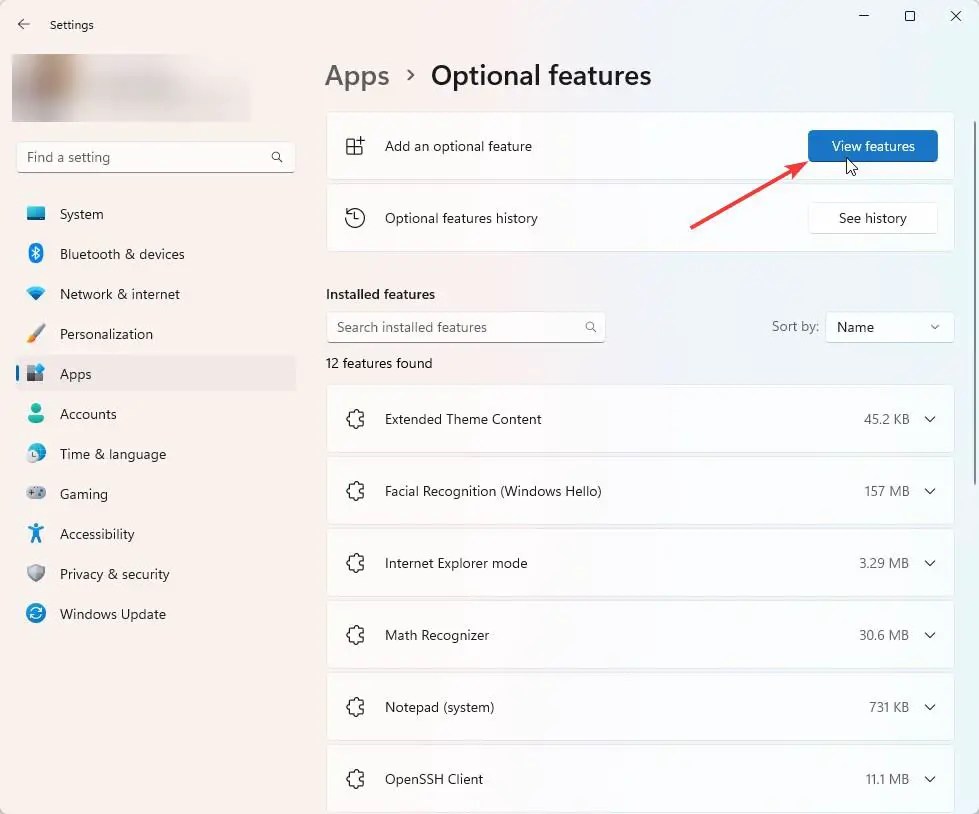
Task: Click the Gaming controller icon
Action: pos(36,494)
